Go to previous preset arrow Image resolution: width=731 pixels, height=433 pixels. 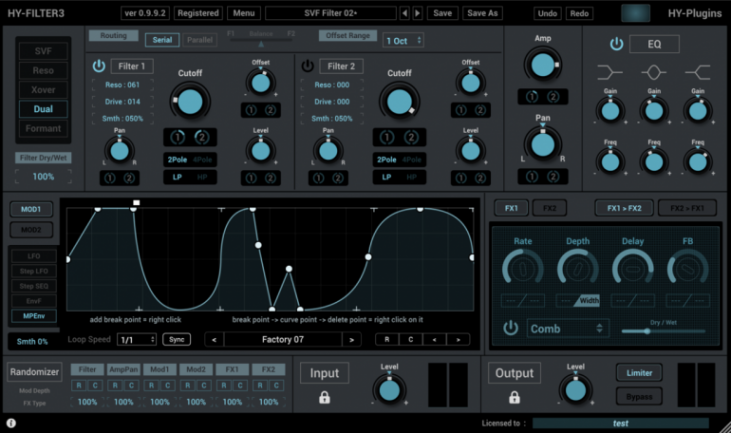[405, 13]
